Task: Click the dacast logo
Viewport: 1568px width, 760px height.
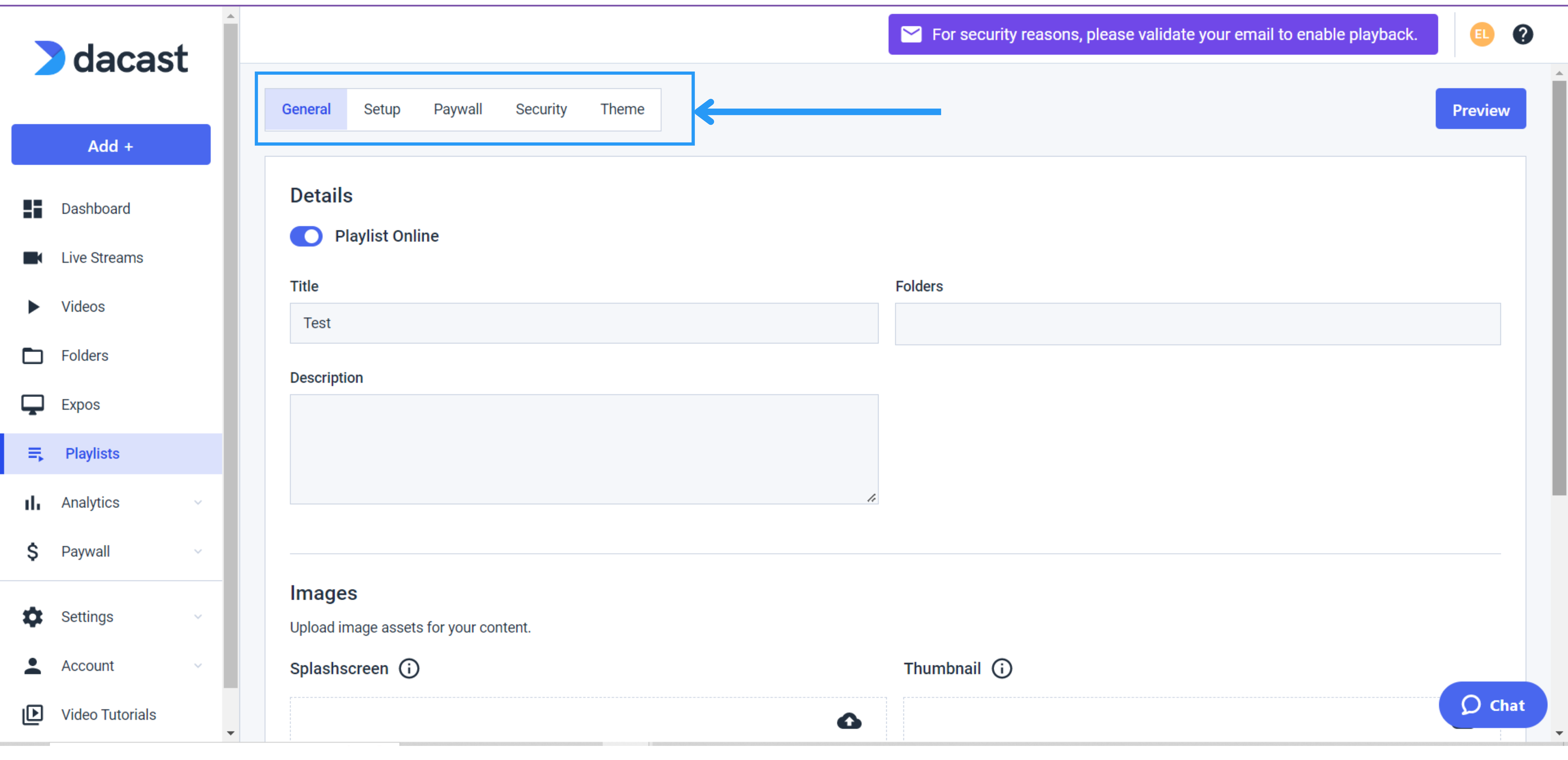Action: 111,59
